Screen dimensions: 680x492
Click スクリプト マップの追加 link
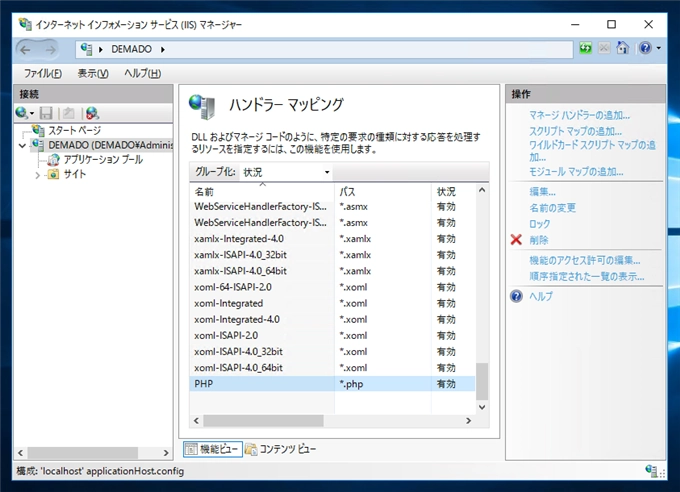click(575, 131)
